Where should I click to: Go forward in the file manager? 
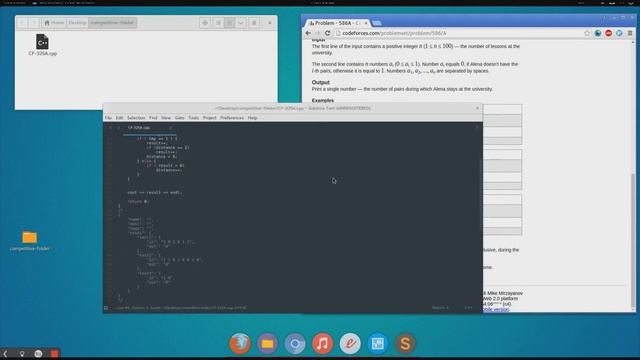(34, 23)
